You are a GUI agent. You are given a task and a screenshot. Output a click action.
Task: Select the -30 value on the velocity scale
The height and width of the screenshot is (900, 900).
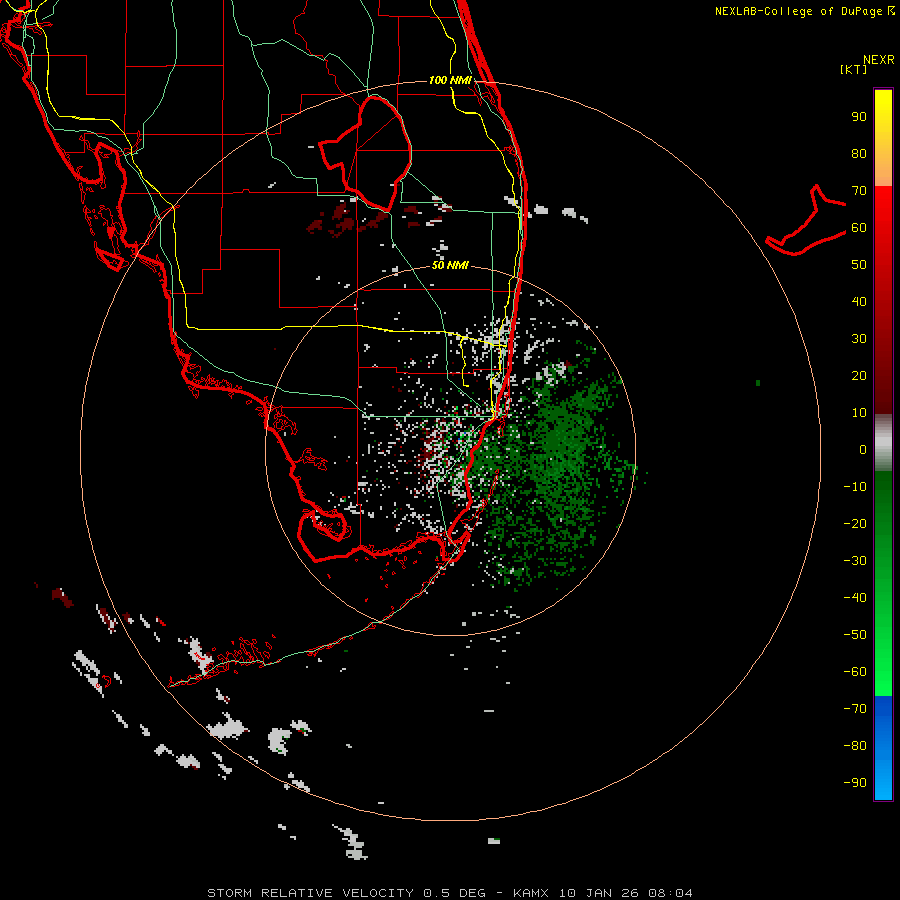(x=855, y=561)
